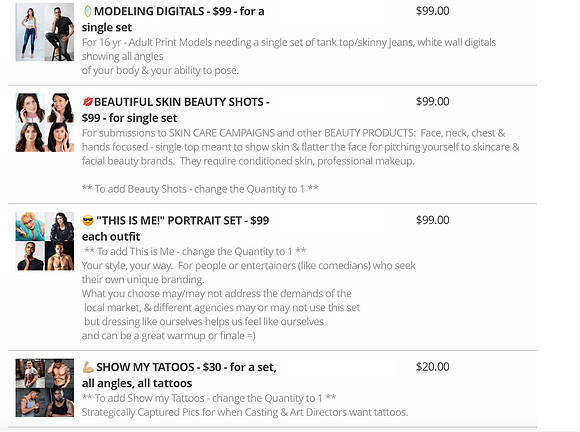Click the 'To add Show my Tattoos' note
This screenshot has width=580, height=432.
point(209,398)
